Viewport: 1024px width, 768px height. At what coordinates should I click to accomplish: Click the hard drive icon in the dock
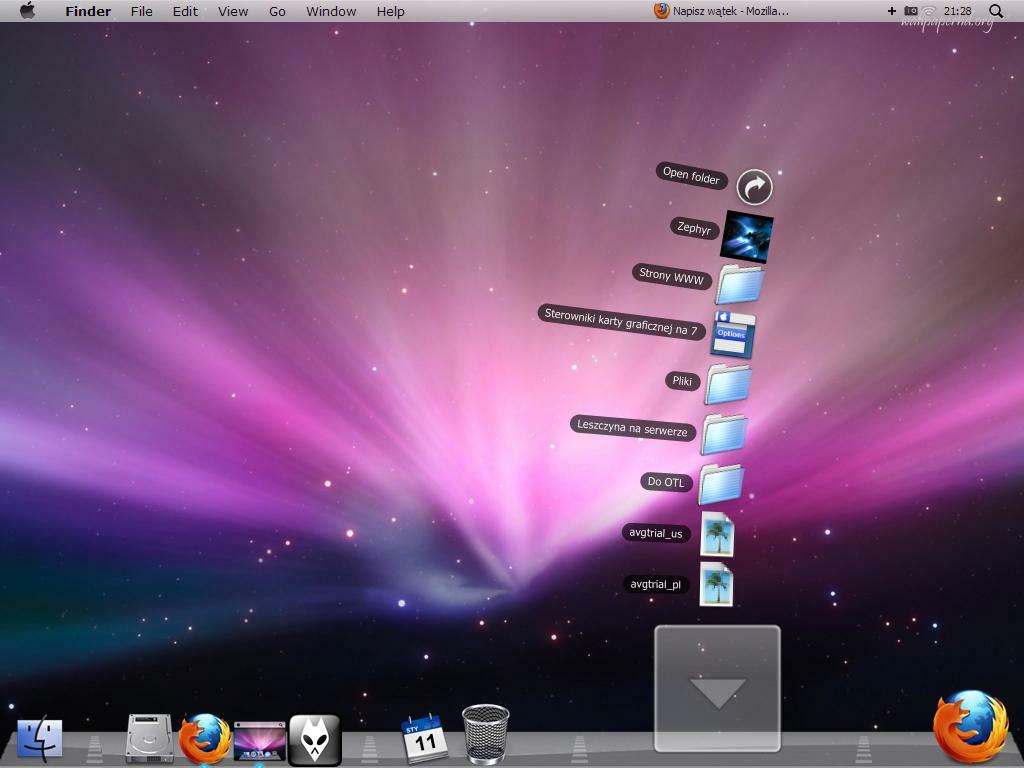tap(149, 739)
